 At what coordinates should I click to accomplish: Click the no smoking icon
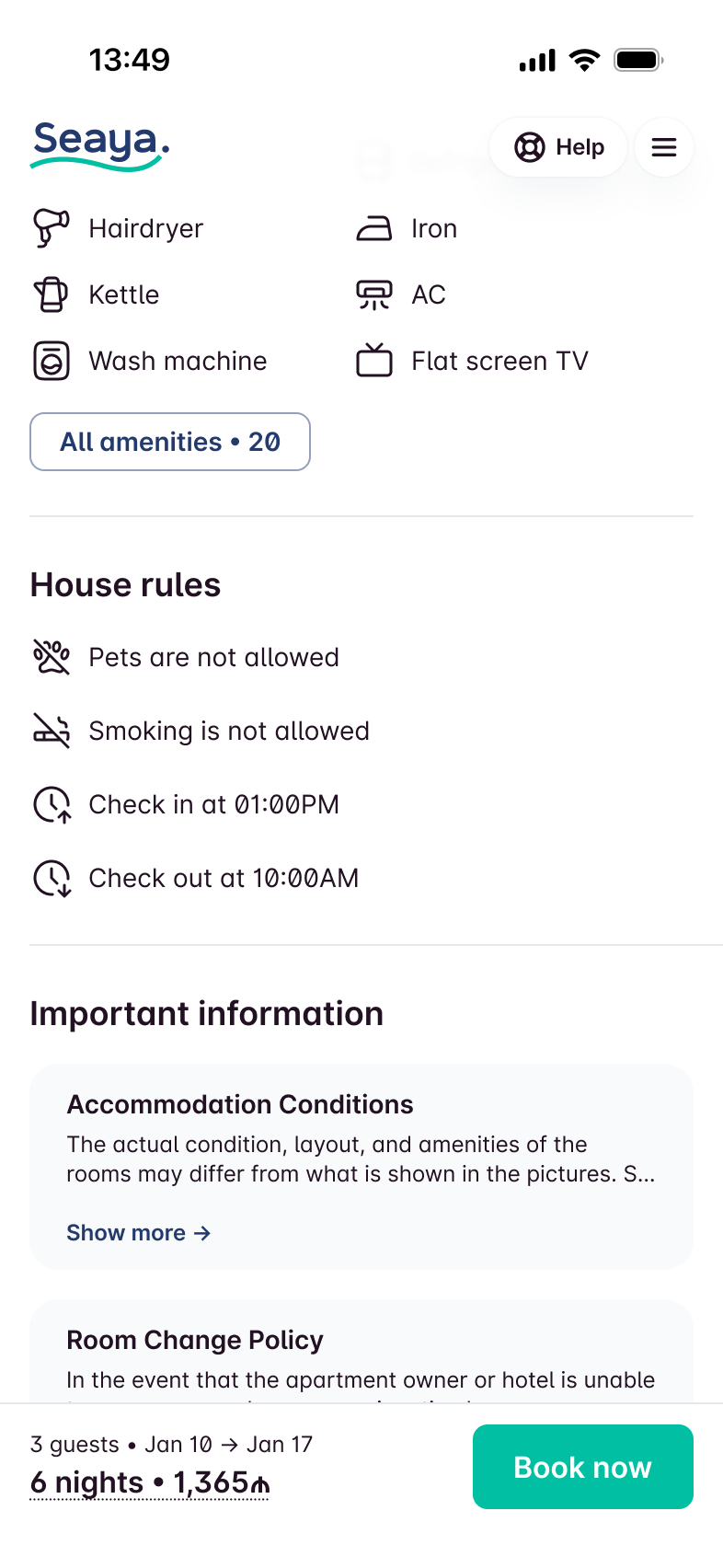pos(51,731)
